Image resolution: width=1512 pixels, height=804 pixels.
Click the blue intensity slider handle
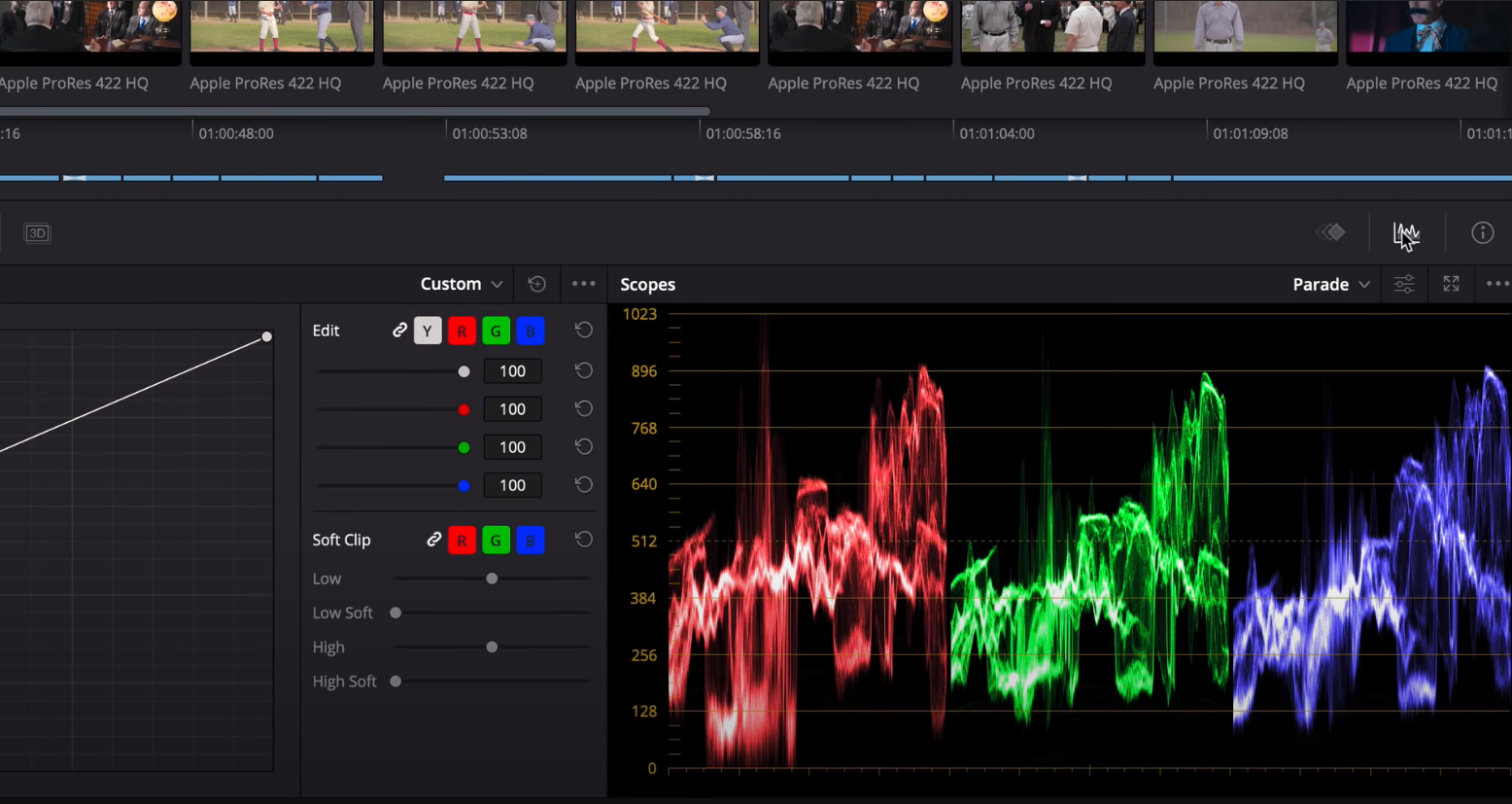click(x=464, y=485)
